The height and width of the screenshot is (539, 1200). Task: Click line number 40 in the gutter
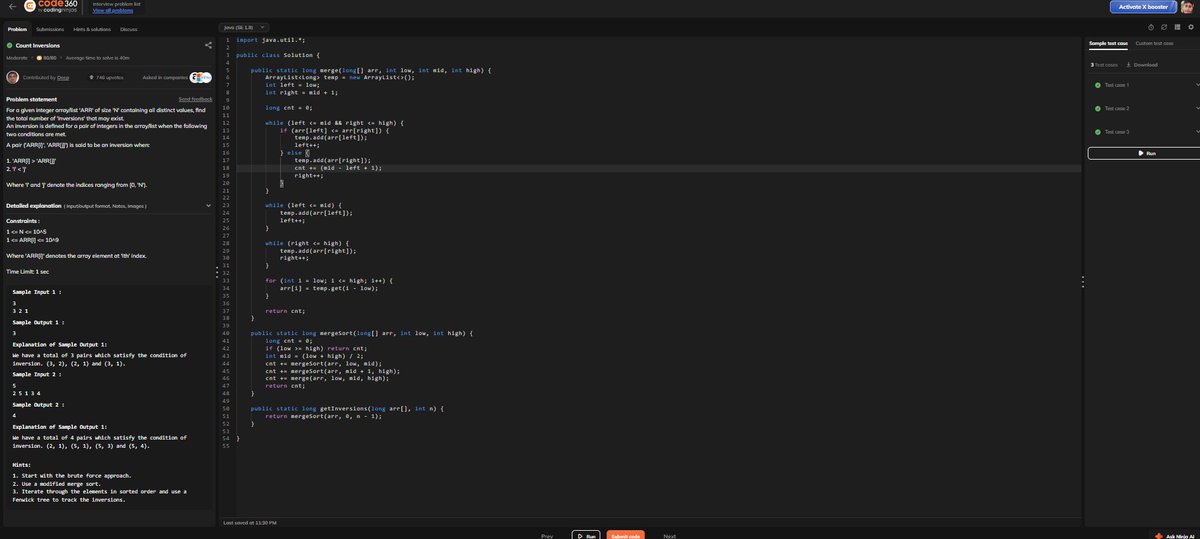pos(227,331)
